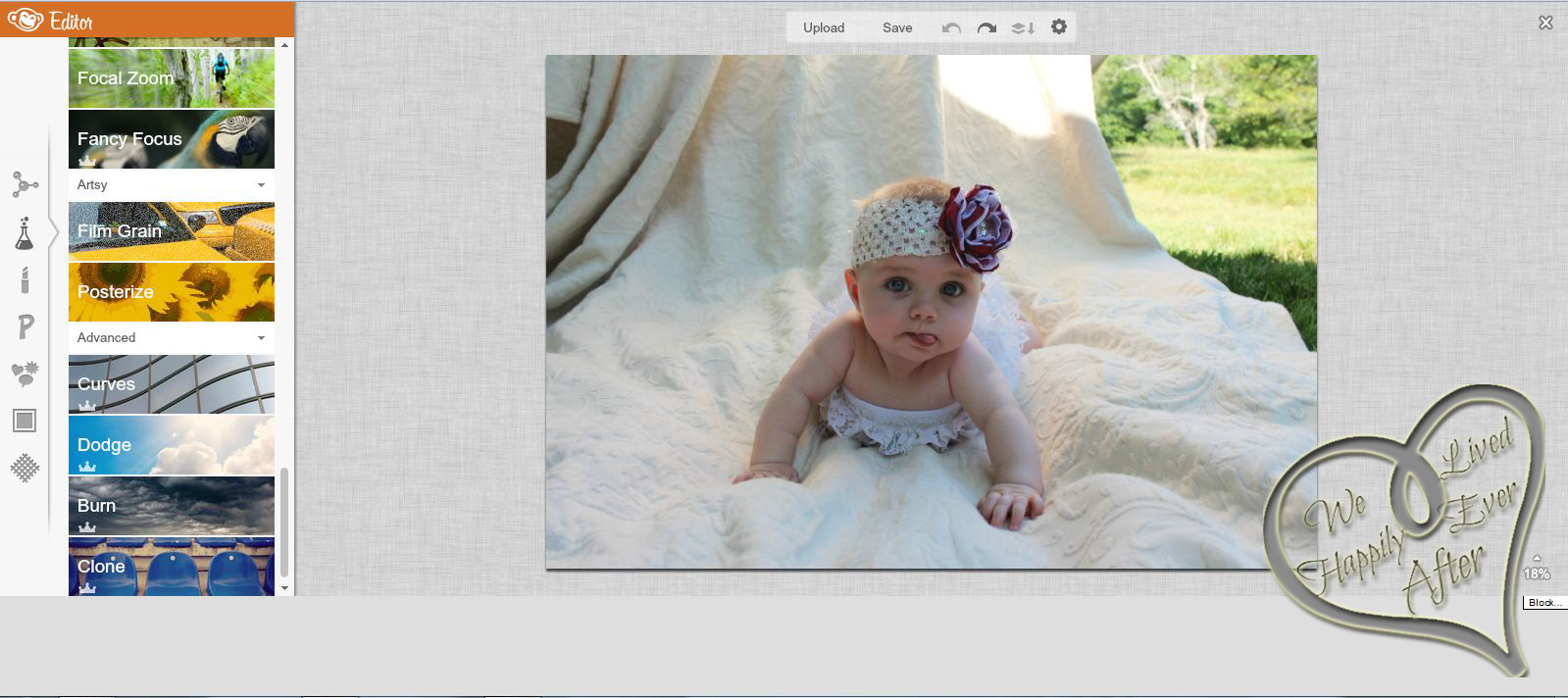Collapse the Advanced effects section
This screenshot has width=1568, height=698.
coord(172,337)
